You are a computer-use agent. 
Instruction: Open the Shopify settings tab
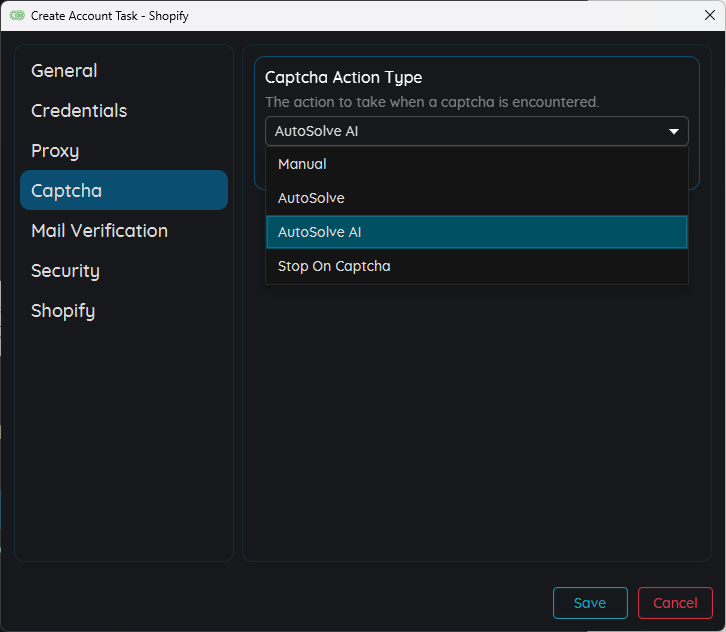coord(63,311)
